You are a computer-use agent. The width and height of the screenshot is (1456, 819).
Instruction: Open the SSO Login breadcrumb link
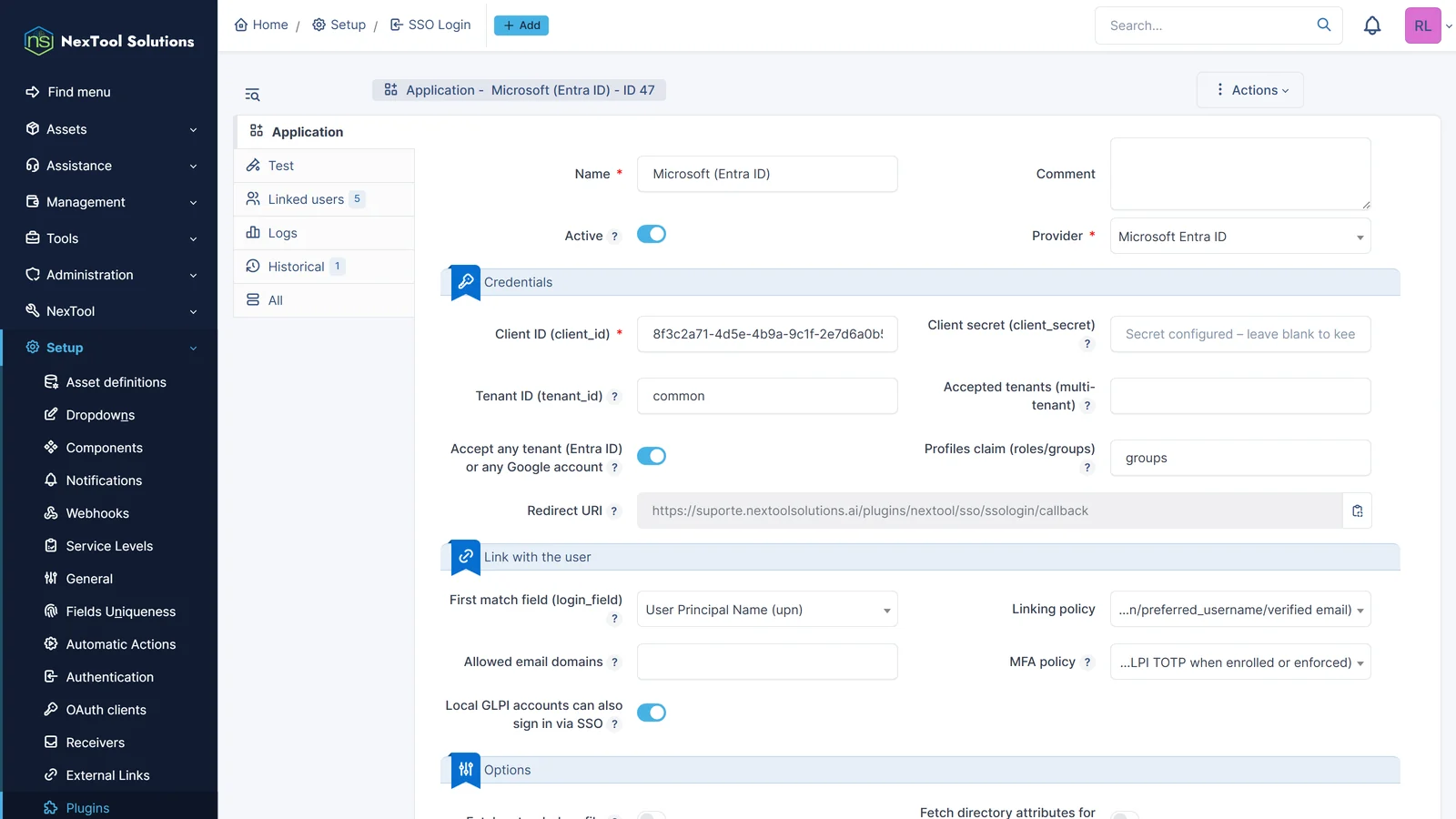(x=430, y=25)
